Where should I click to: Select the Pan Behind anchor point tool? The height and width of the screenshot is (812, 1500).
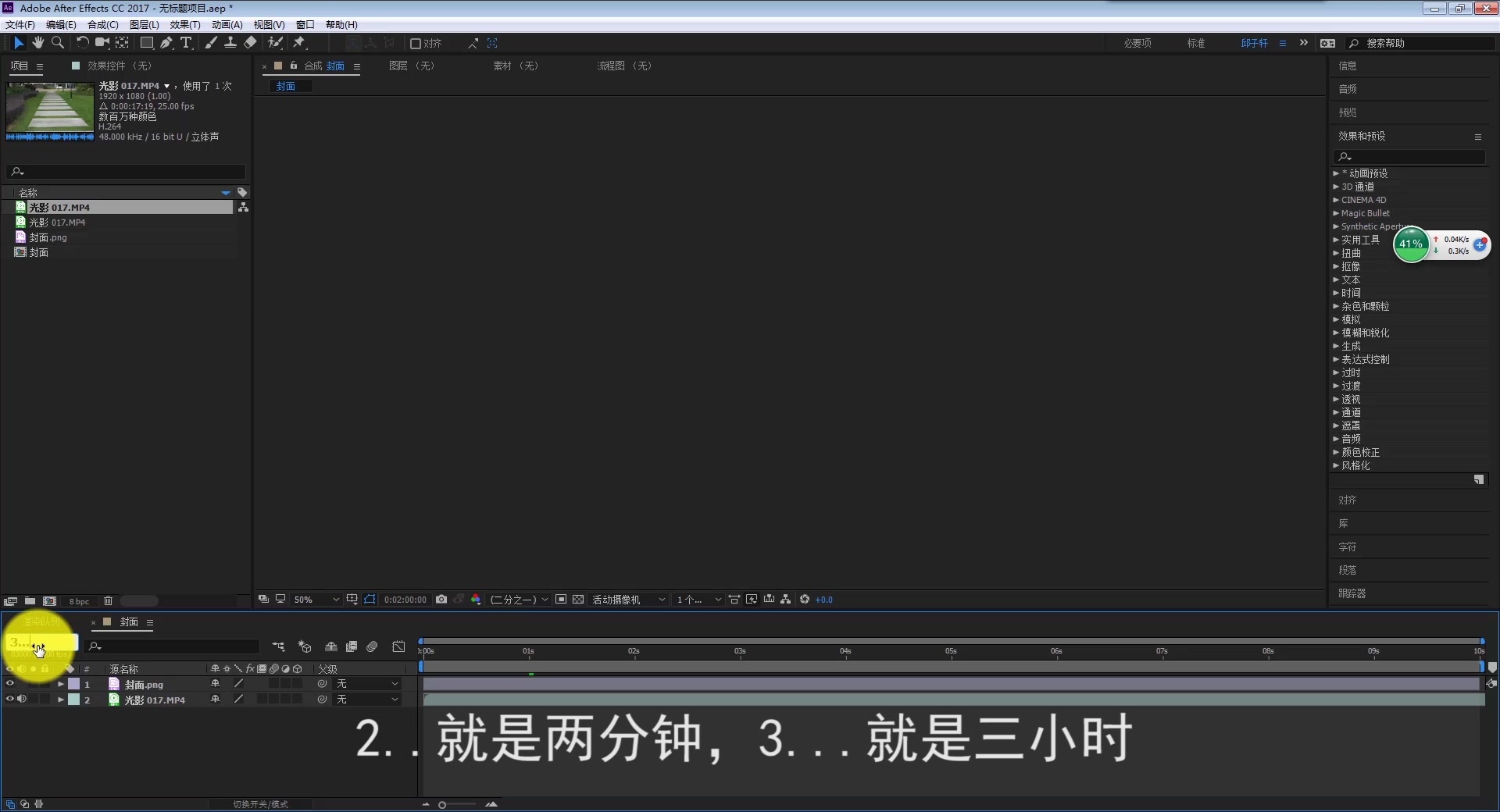click(122, 43)
